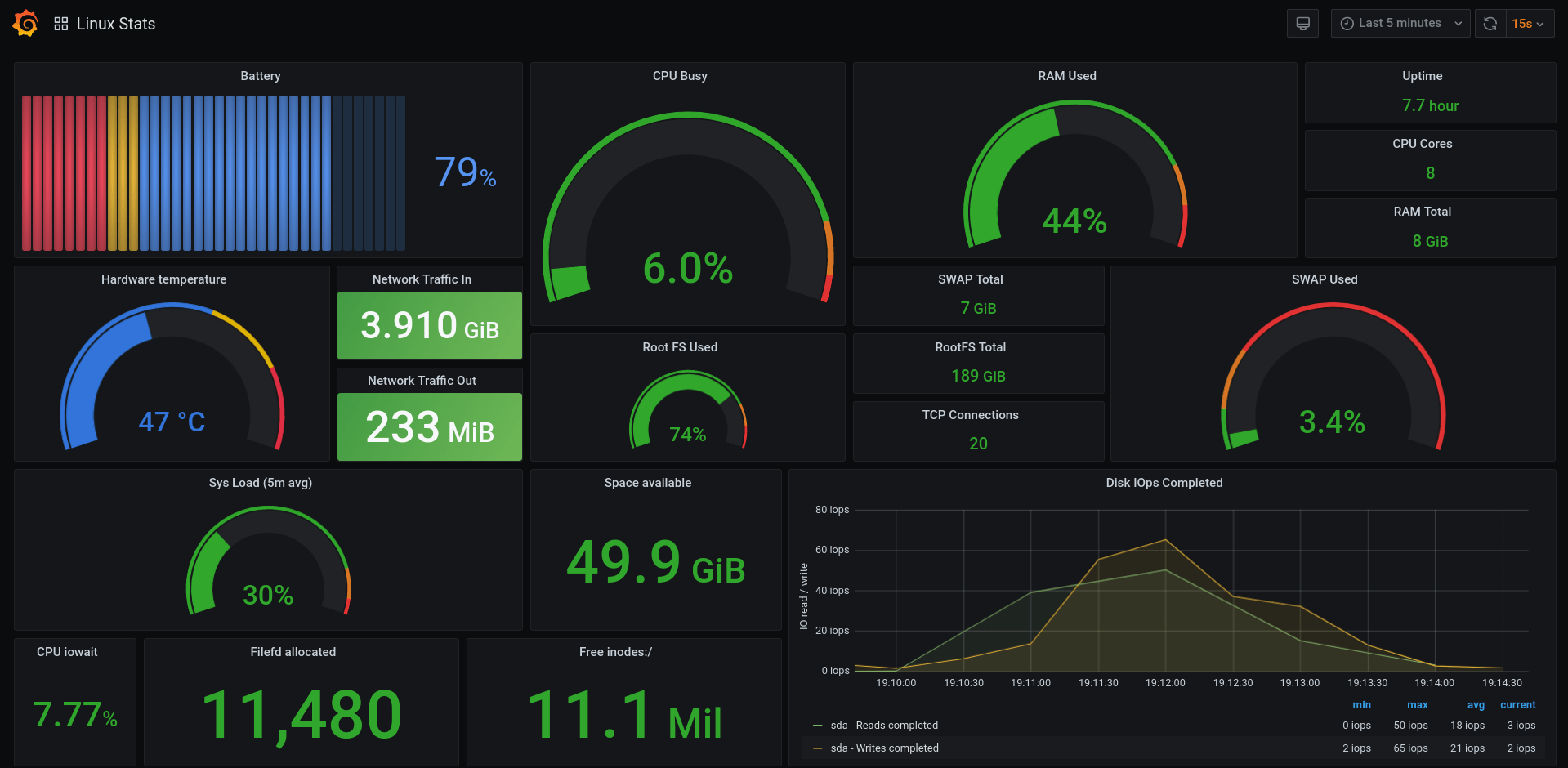
Task: Sort legend by the max column
Action: click(1417, 704)
